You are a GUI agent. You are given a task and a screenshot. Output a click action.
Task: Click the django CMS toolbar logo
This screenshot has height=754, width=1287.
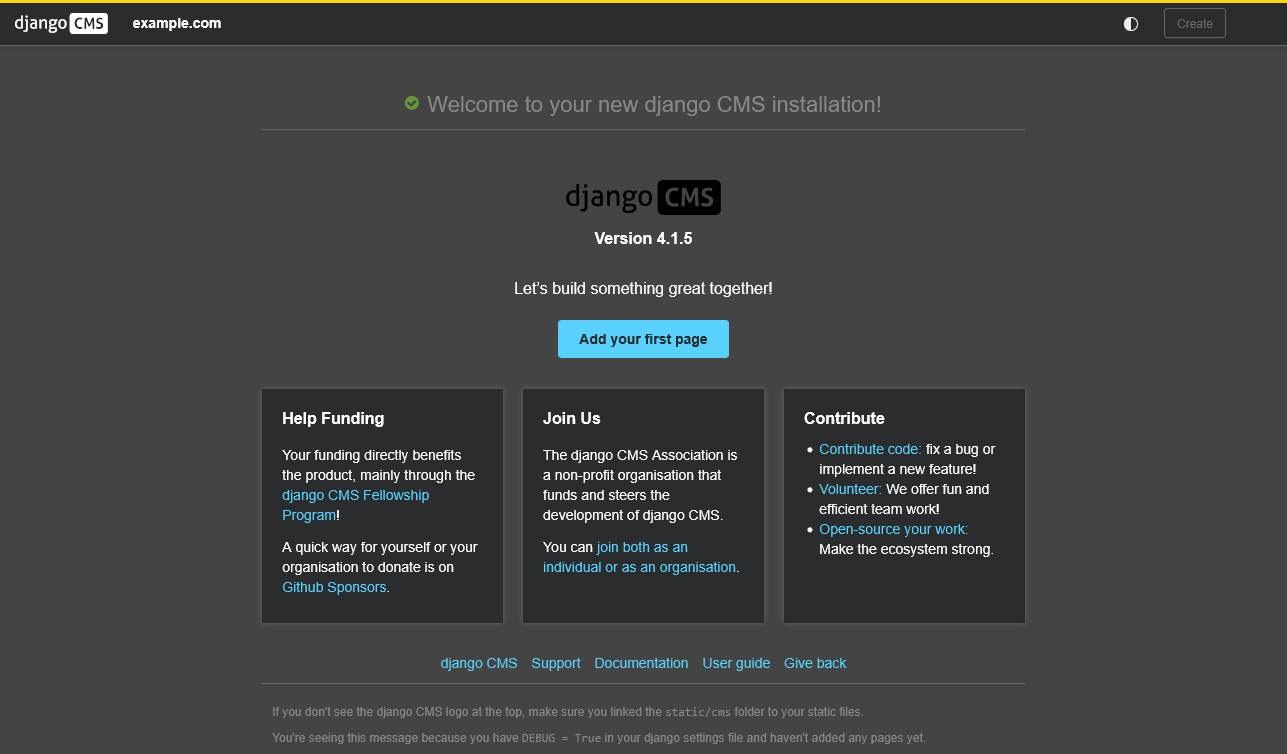(x=61, y=23)
